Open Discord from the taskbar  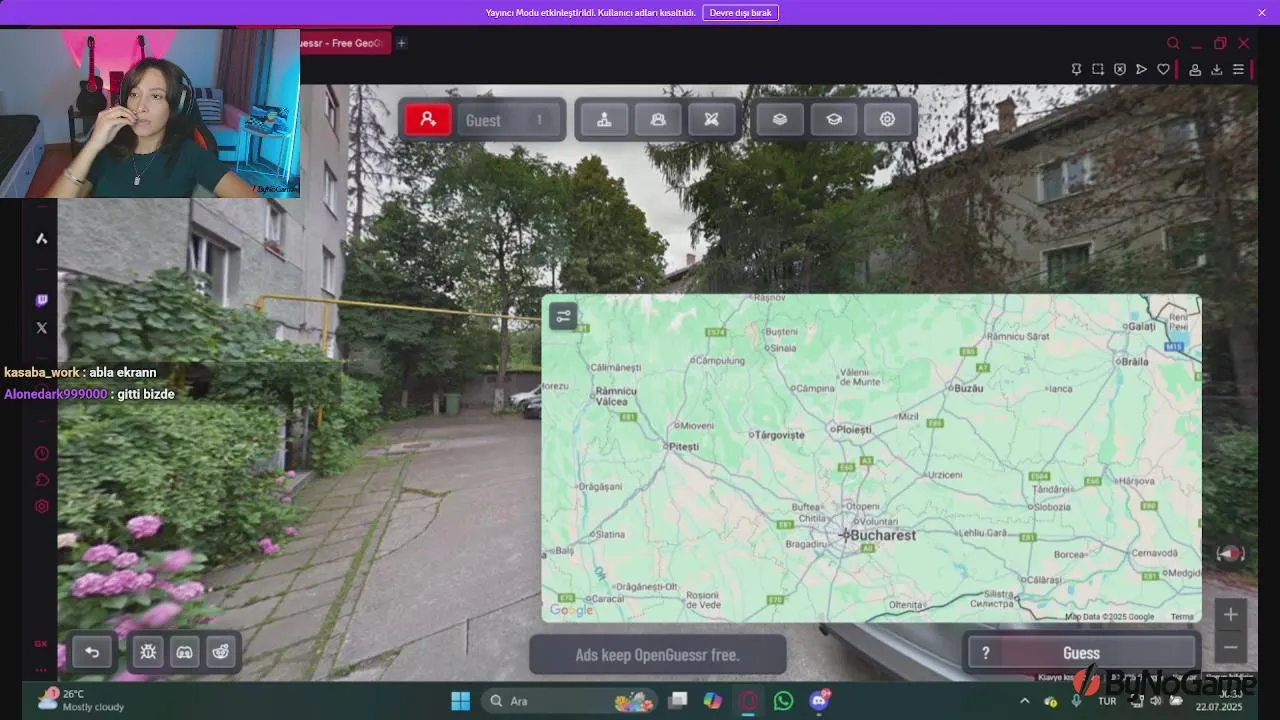pyautogui.click(x=820, y=701)
